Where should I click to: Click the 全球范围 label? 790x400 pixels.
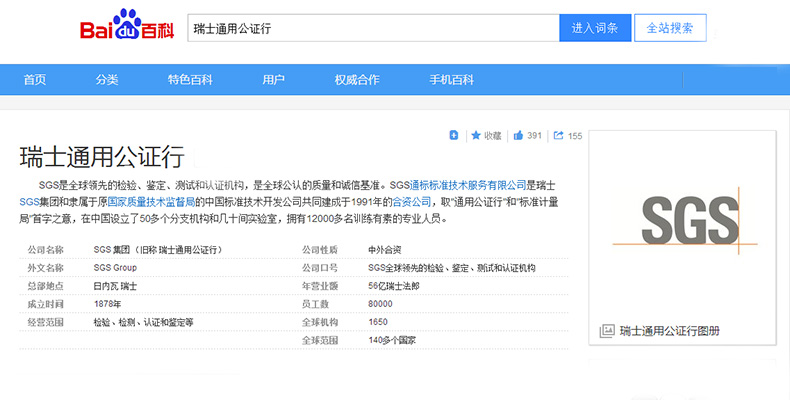pos(320,341)
